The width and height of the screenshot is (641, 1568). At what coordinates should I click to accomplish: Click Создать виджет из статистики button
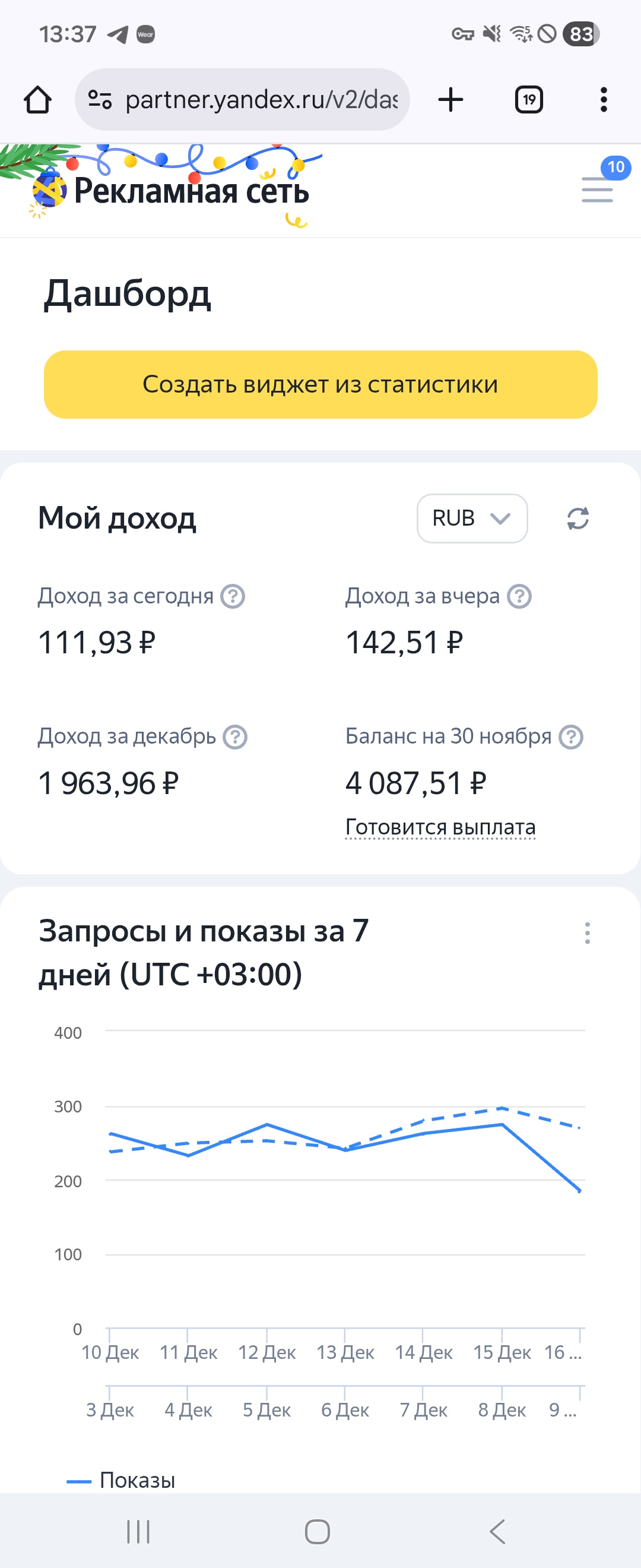tap(320, 385)
